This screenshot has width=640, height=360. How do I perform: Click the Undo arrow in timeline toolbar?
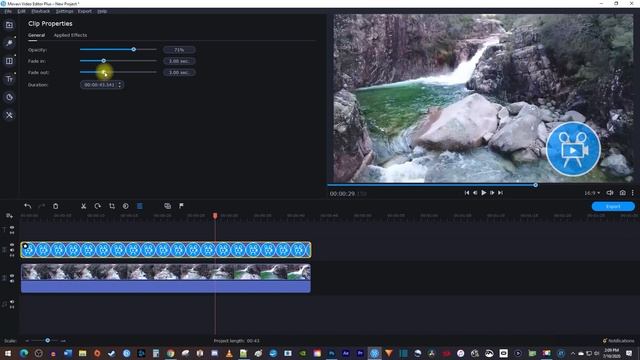(x=27, y=206)
